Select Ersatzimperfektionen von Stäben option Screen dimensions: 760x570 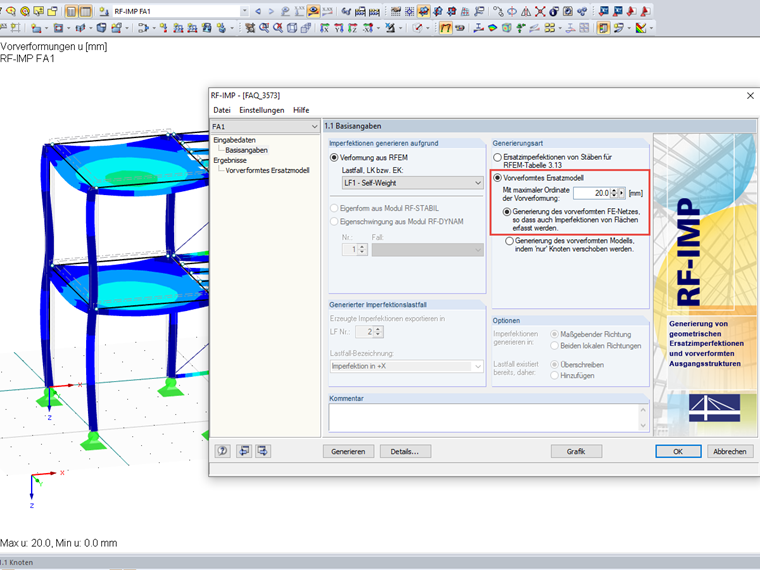point(497,158)
